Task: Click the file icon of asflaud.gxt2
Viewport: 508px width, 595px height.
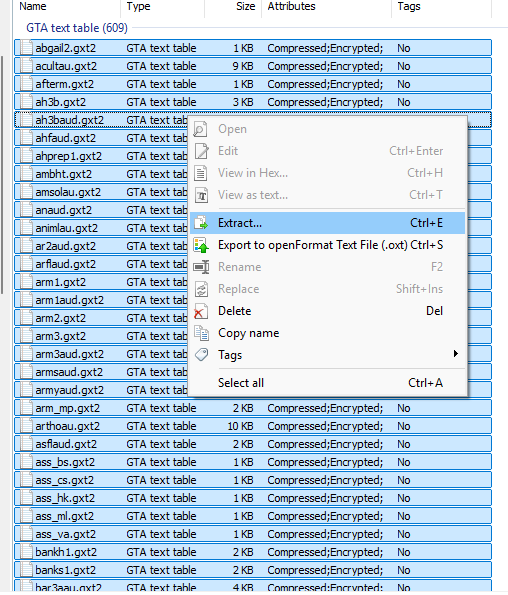Action: click(x=26, y=444)
